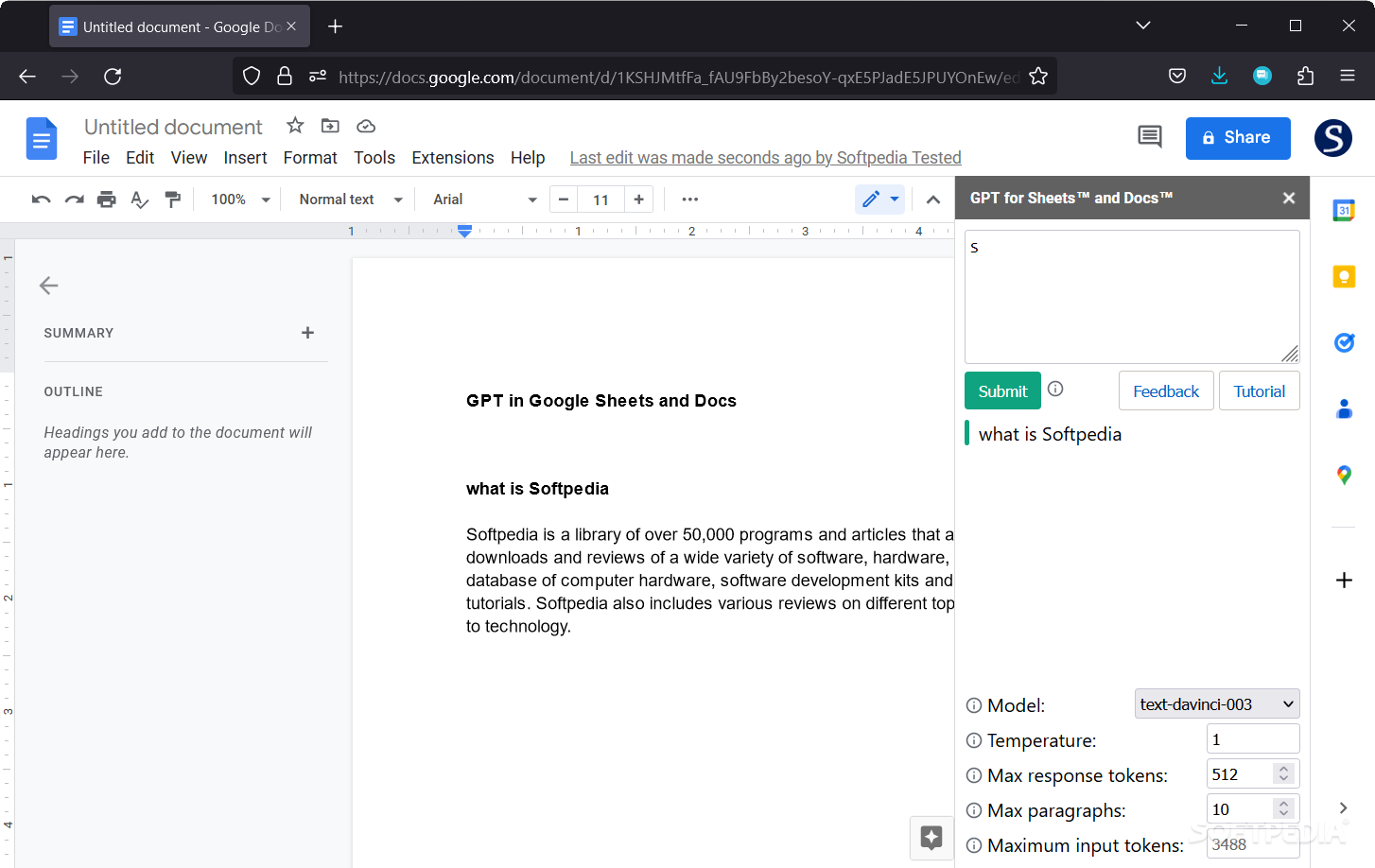Open the File menu
This screenshot has width=1375, height=868.
click(96, 158)
